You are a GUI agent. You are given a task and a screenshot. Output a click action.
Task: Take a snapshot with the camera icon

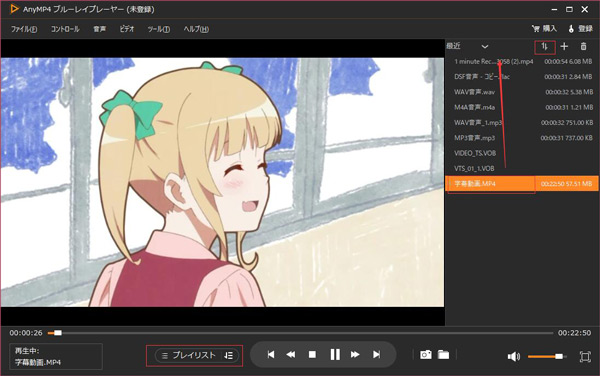[x=426, y=355]
